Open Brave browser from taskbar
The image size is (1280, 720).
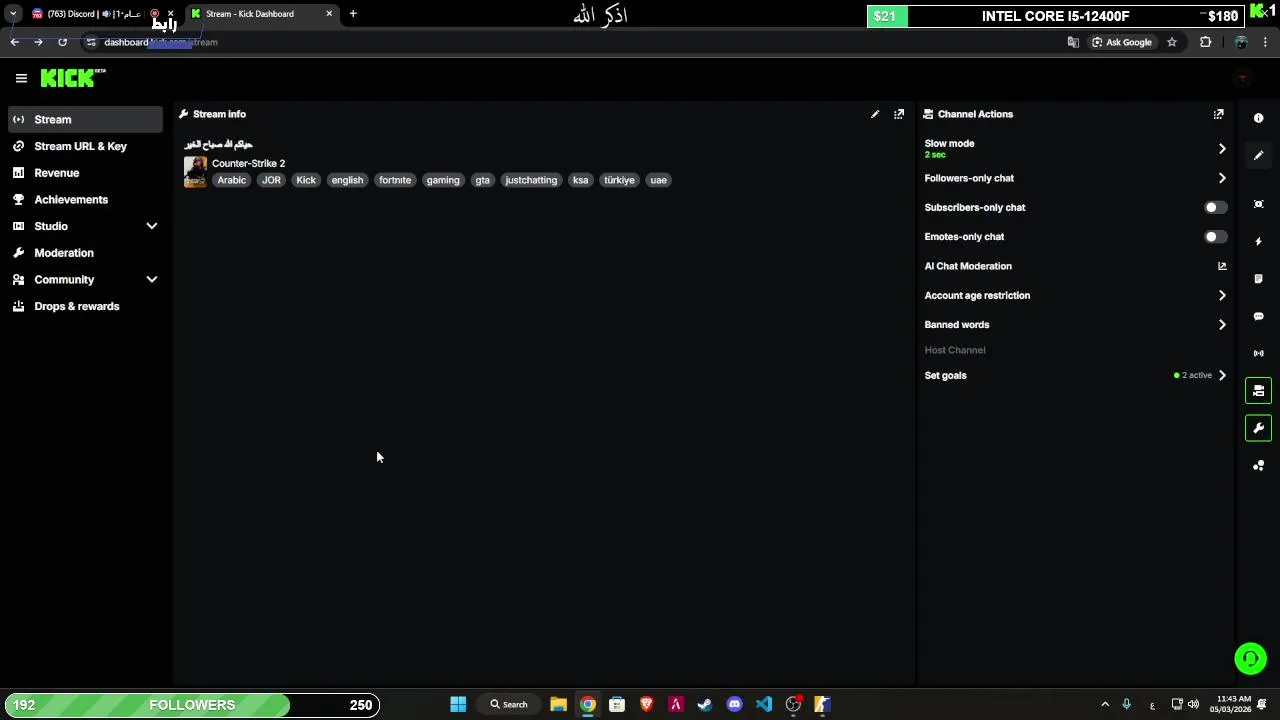pyautogui.click(x=647, y=704)
